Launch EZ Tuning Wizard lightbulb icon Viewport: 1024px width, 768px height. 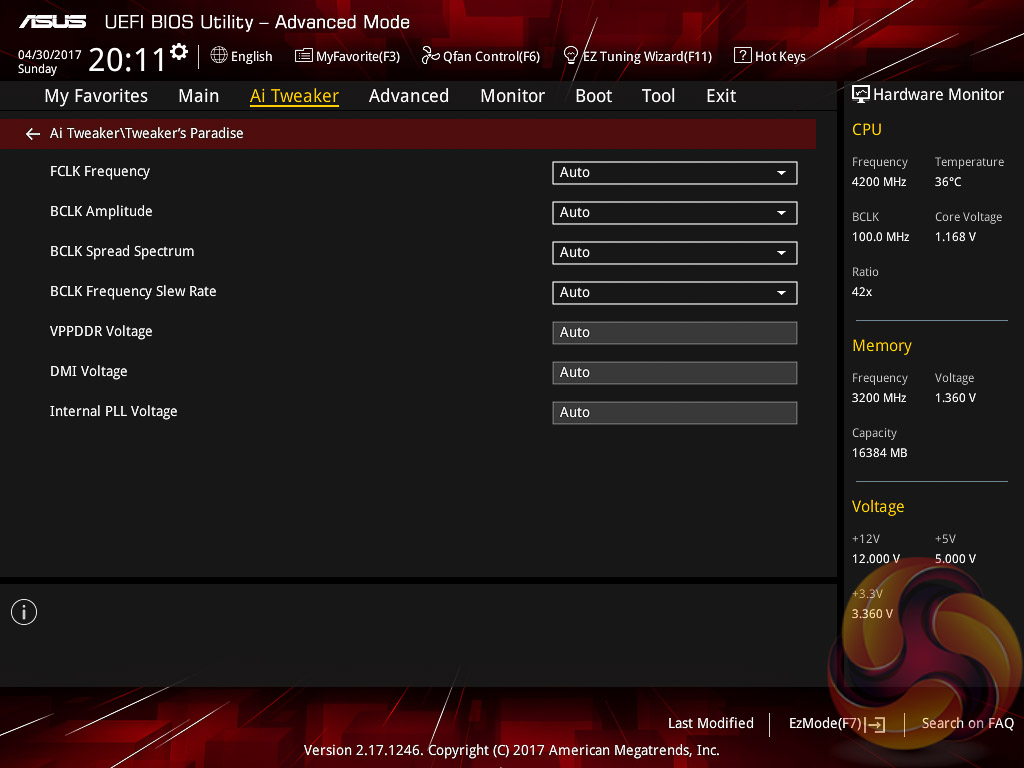point(571,56)
